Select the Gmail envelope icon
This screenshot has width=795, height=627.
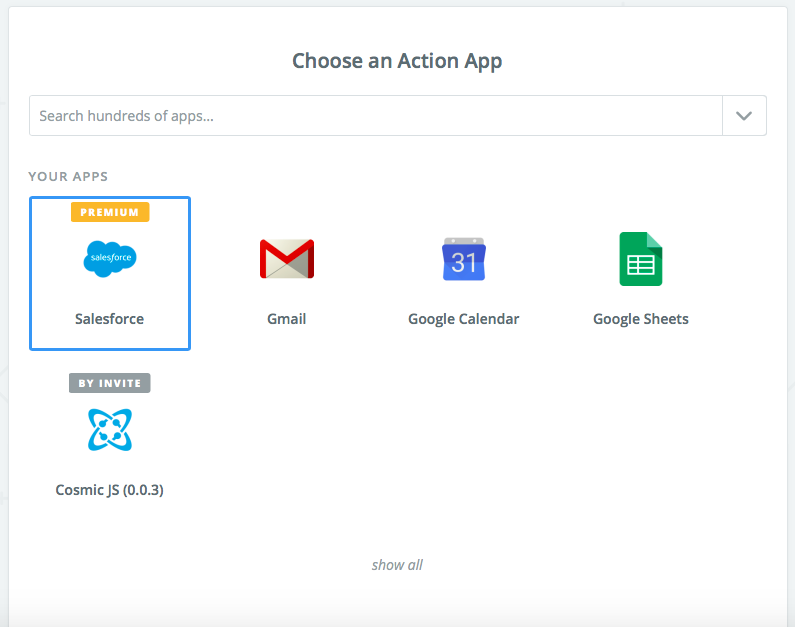(286, 259)
